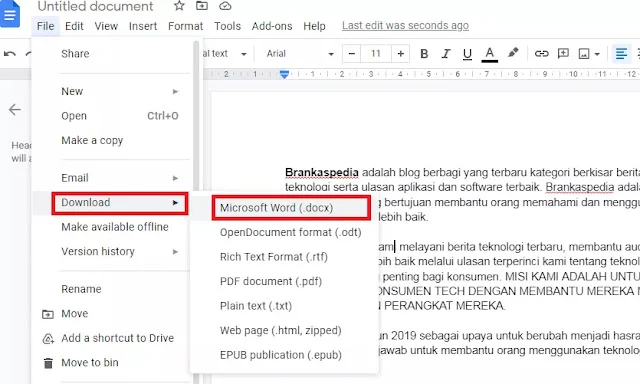This screenshot has height=384, width=640.
Task: Open the Add-ons menu
Action: point(272,26)
